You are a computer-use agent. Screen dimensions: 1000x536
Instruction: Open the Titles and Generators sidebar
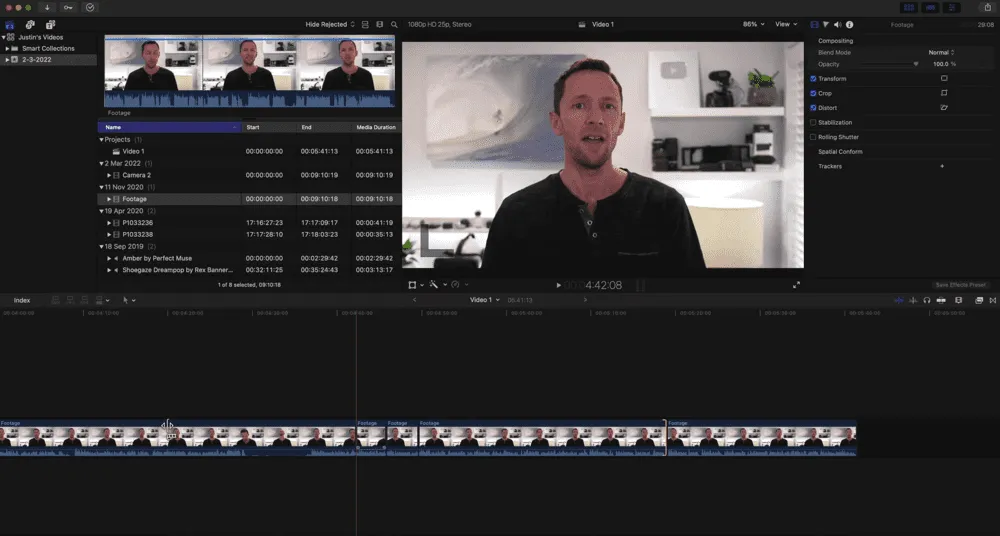[50, 24]
